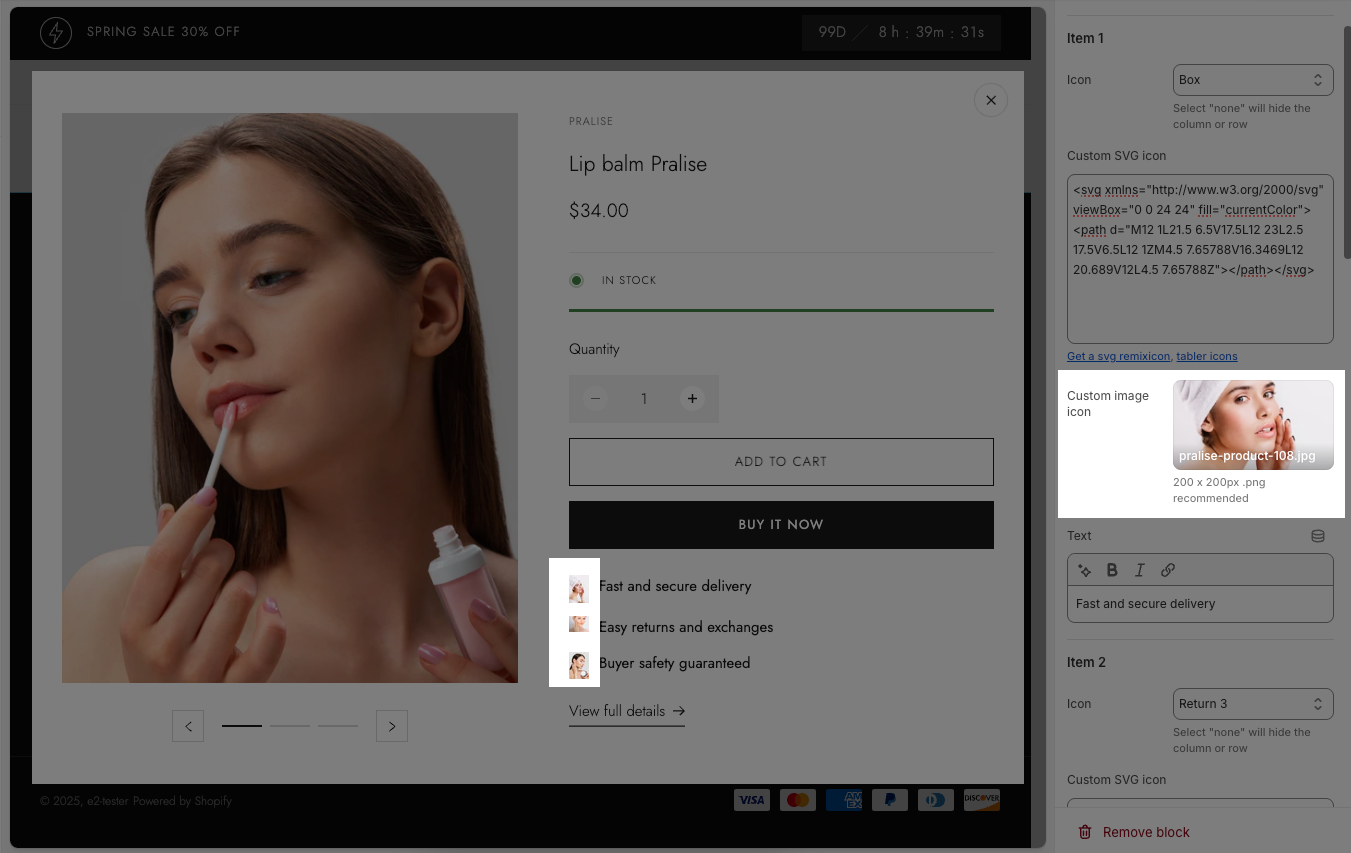The image size is (1351, 853).
Task: Click the dynamic source icon beside Text
Action: [1318, 536]
